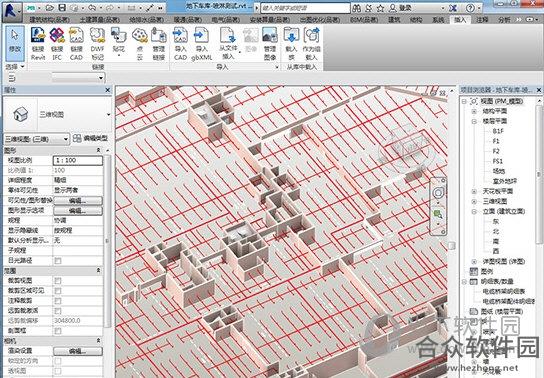
Task: Click the 链接 Revit icon
Action: [38, 44]
